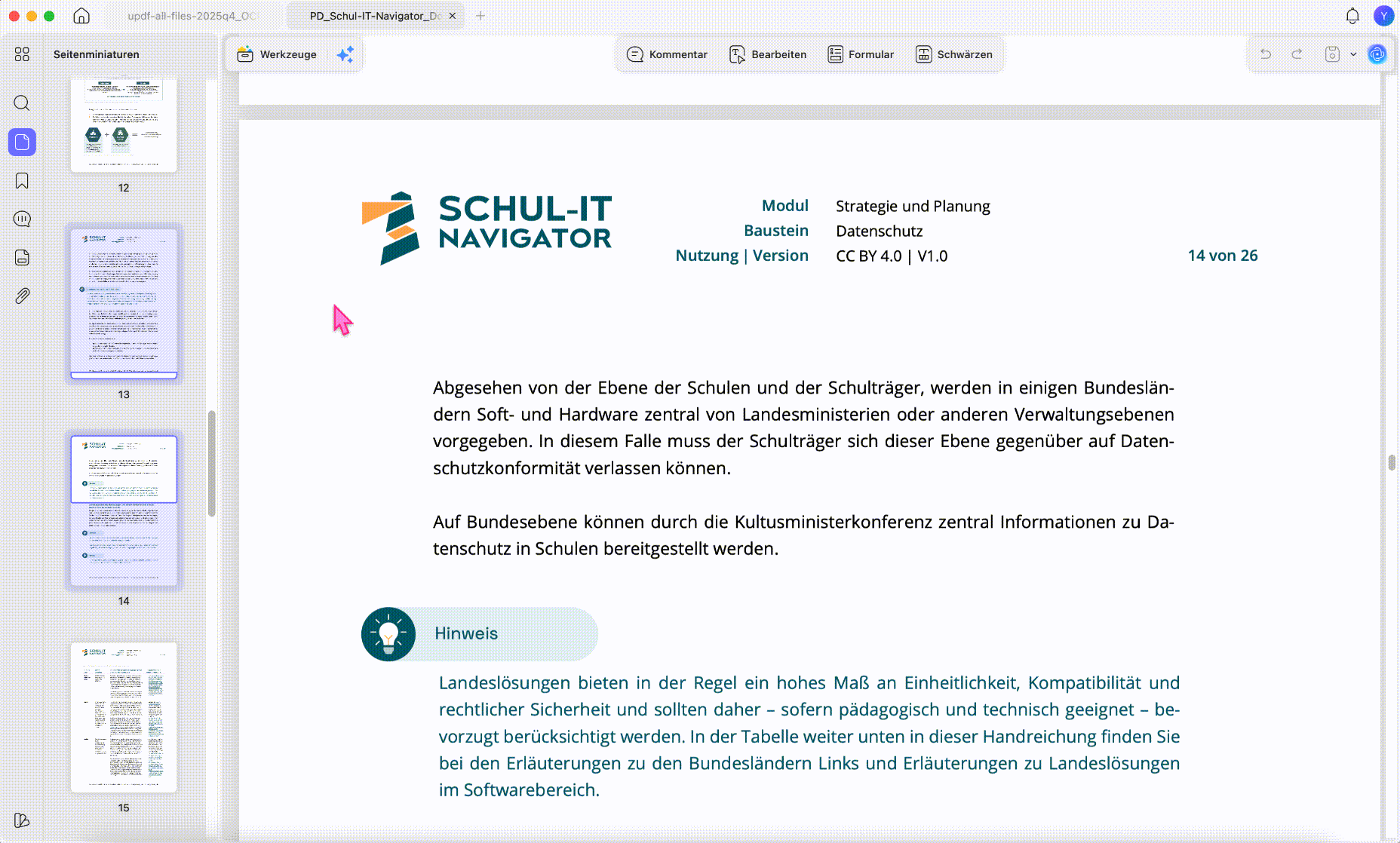The height and width of the screenshot is (843, 1400).
Task: Select the PD_Schul-IT-Navigator tab
Action: coord(375,16)
